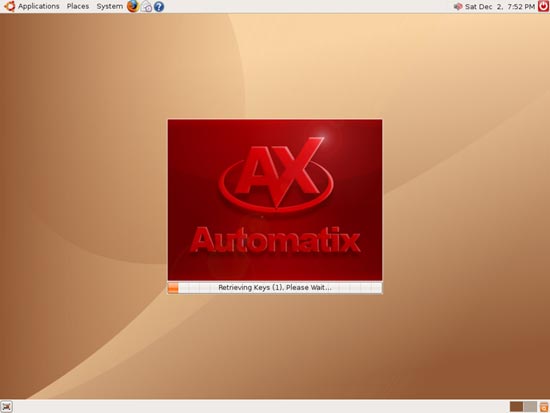Launch the Firefox web browser icon
This screenshot has height=413, width=550.
[133, 6]
